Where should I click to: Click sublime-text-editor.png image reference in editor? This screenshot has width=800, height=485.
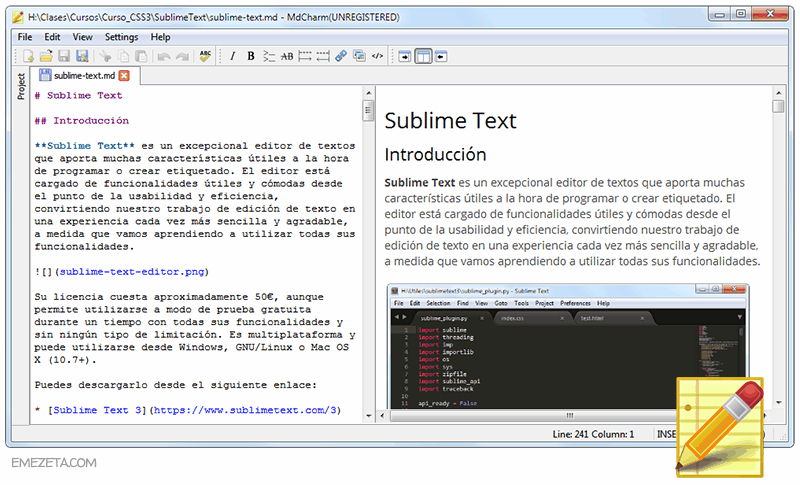pos(132,272)
